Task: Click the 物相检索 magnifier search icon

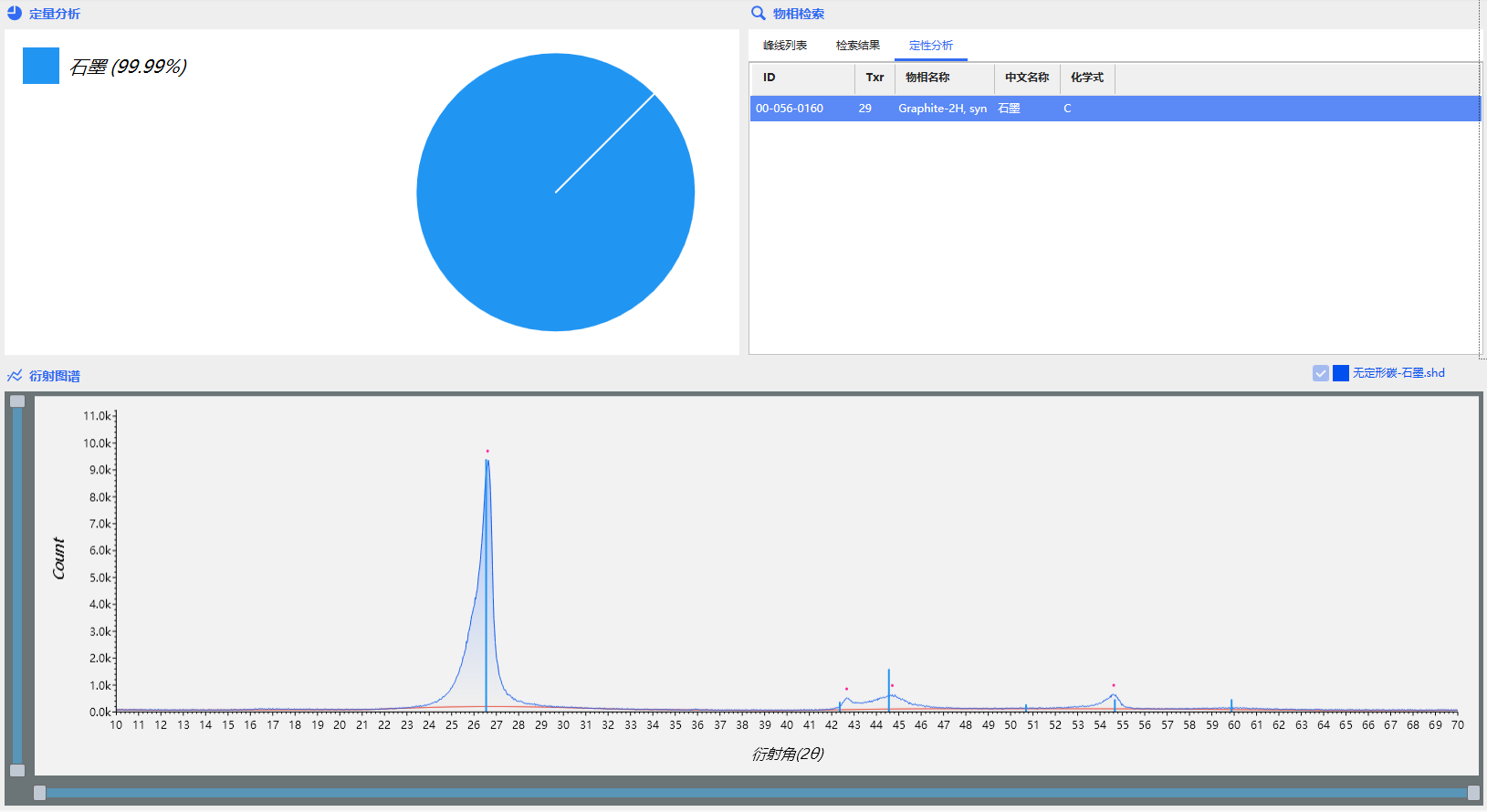Action: (758, 14)
